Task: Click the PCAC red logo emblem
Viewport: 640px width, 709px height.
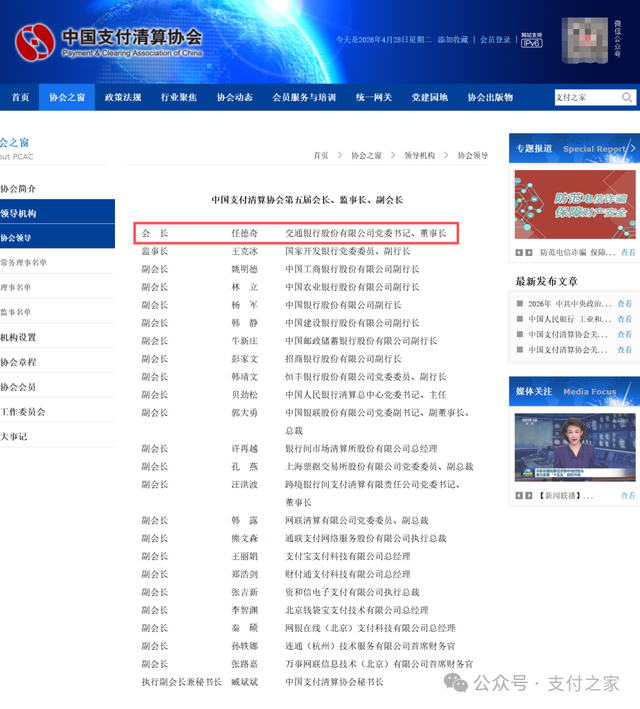Action: click(x=35, y=42)
